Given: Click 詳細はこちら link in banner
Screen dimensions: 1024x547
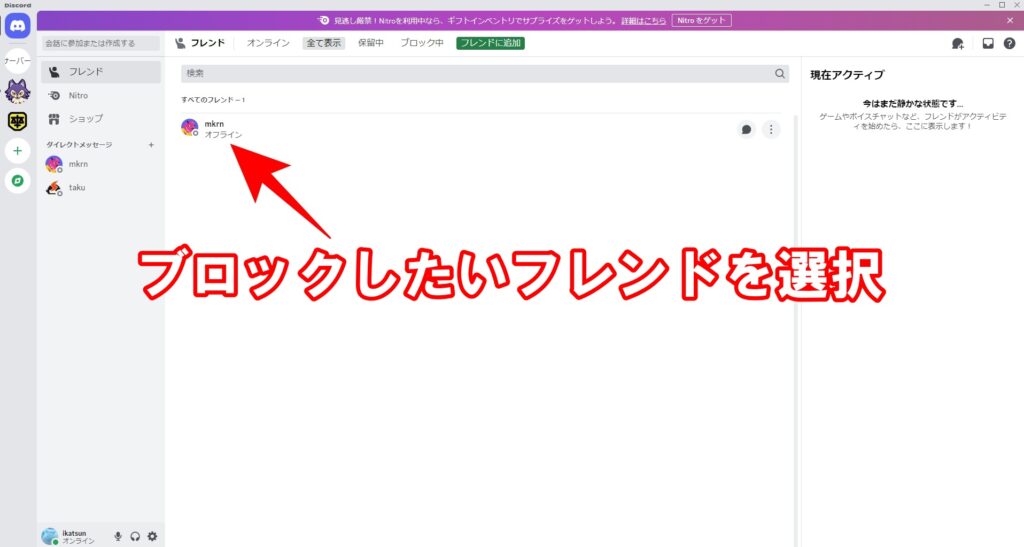Looking at the screenshot, I should click(x=643, y=21).
